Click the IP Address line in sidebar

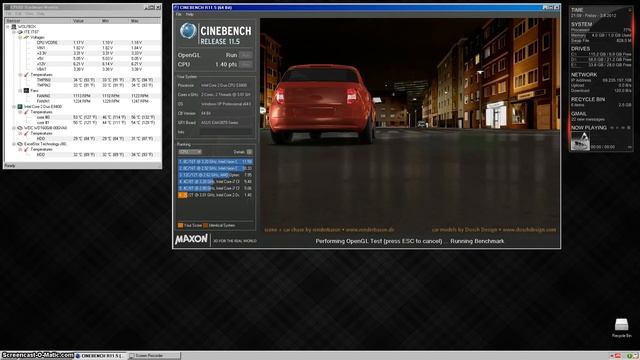(x=601, y=80)
